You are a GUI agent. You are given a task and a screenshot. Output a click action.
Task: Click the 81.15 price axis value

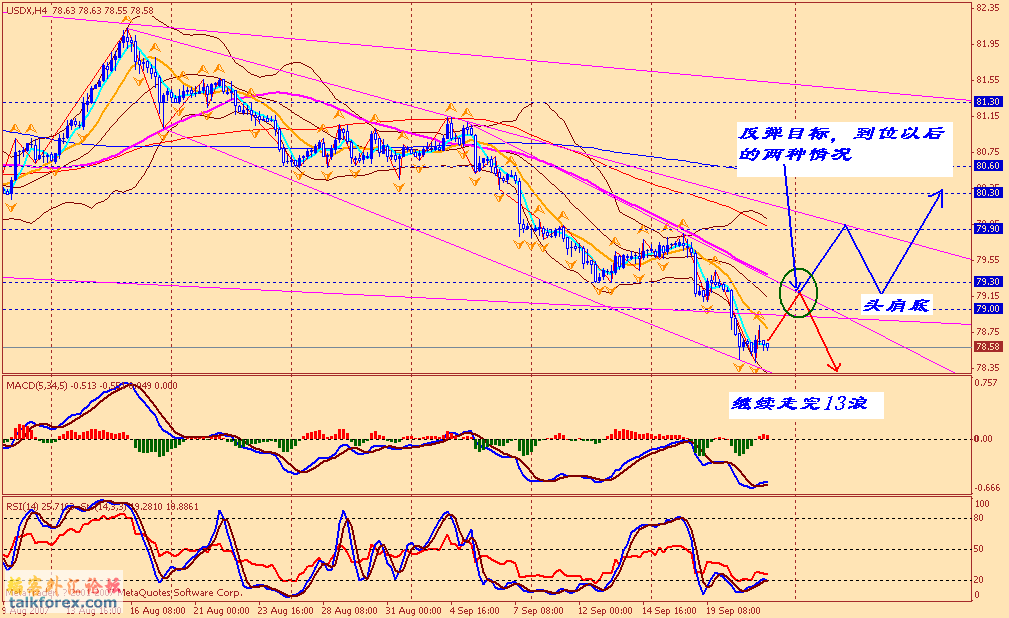988,116
